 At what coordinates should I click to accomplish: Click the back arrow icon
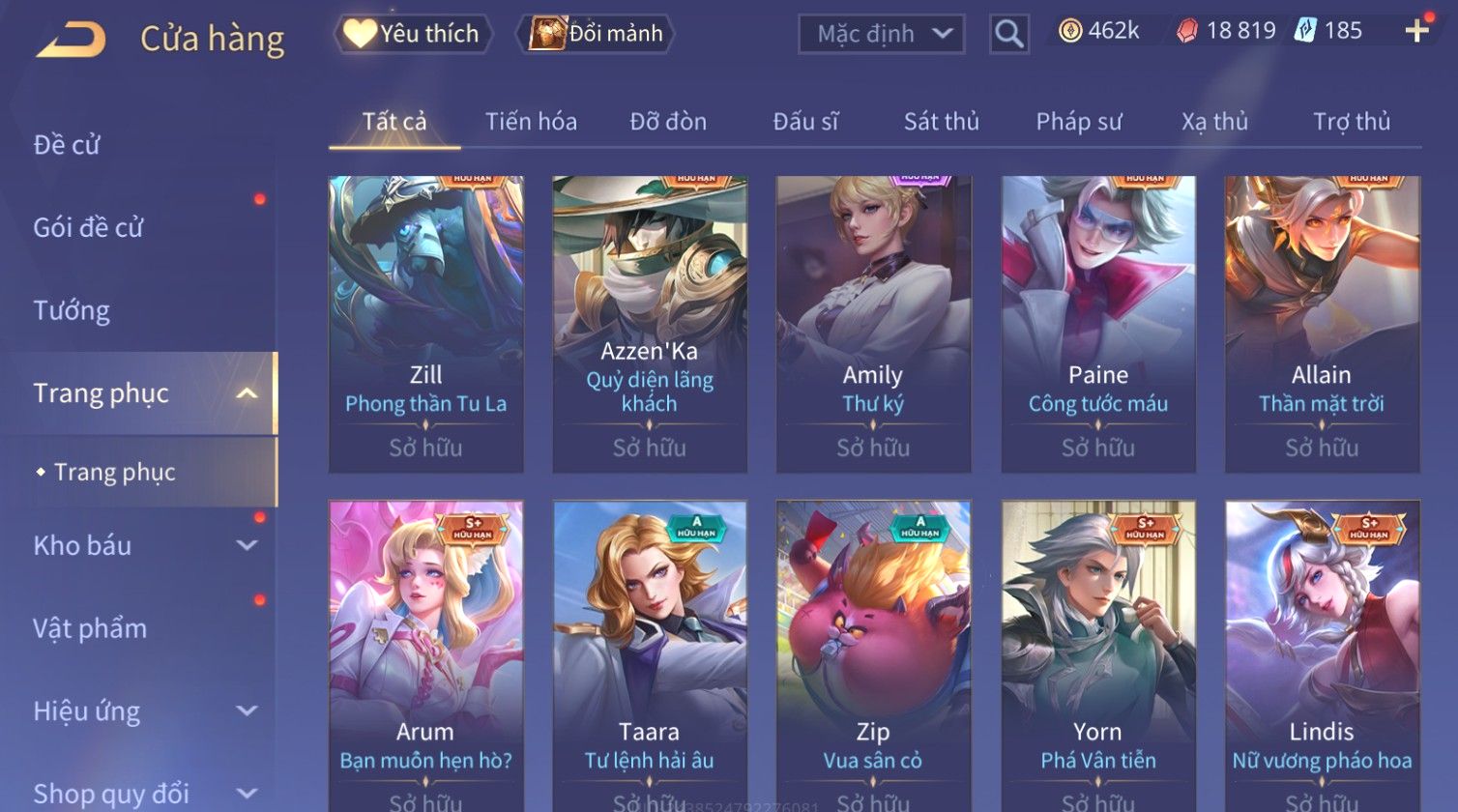coord(71,40)
